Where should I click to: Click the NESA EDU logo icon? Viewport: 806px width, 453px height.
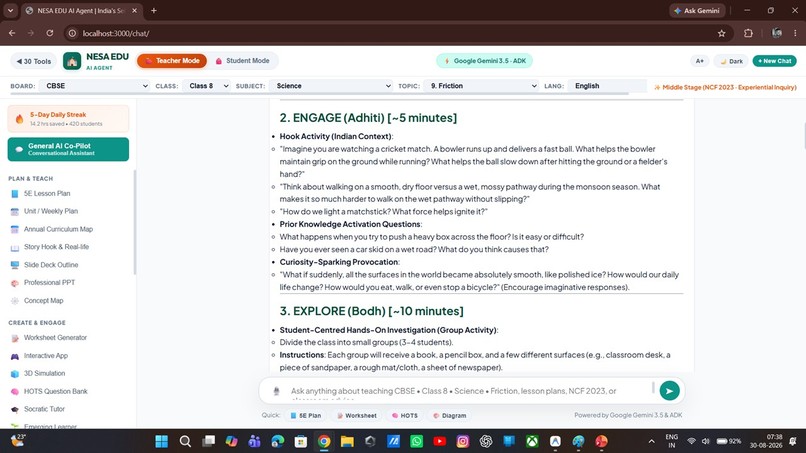point(72,61)
